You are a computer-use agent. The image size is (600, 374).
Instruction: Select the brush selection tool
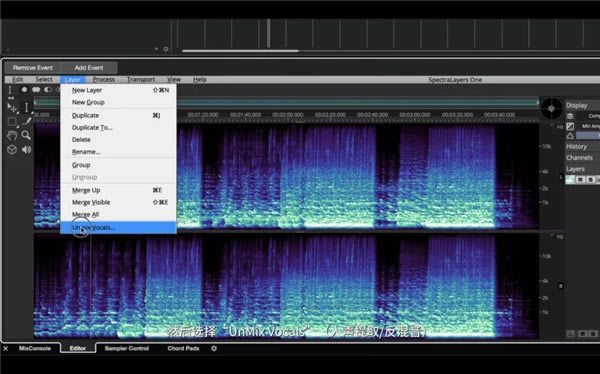[x=26, y=122]
